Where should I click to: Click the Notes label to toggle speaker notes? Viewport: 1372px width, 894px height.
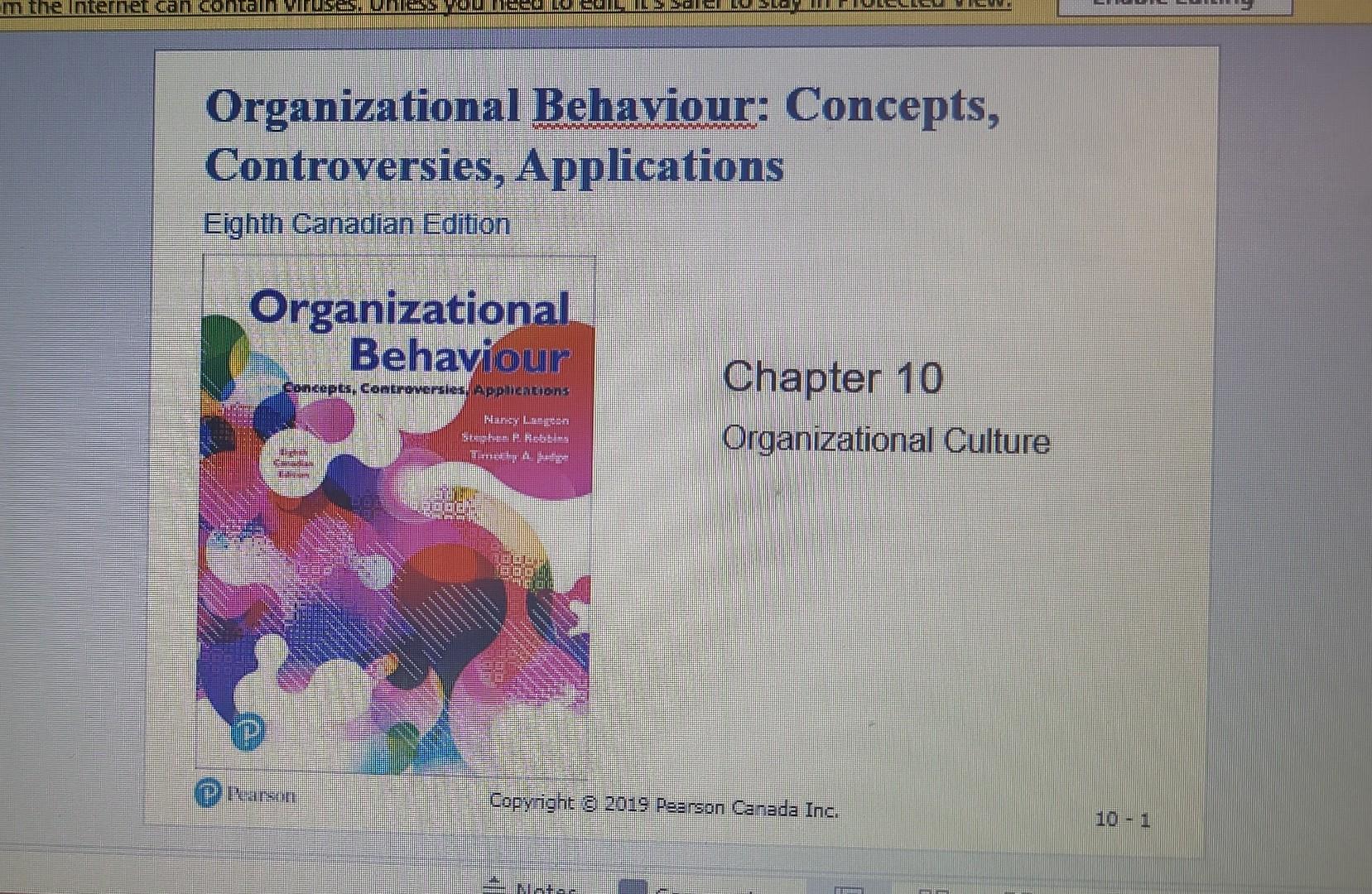pyautogui.click(x=542, y=888)
